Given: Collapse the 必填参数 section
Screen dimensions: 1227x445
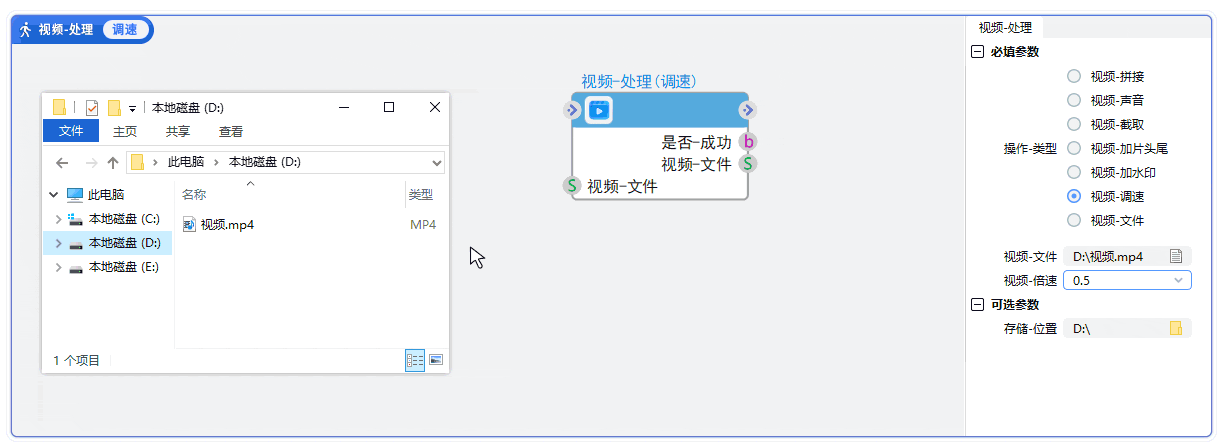Looking at the screenshot, I should pos(978,52).
